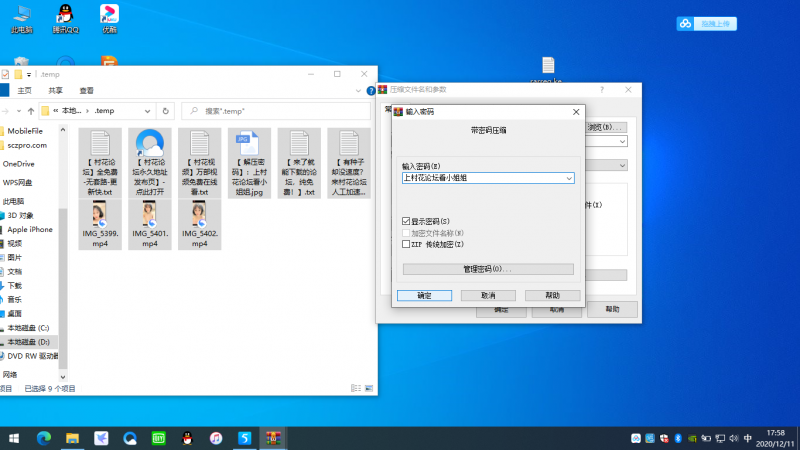This screenshot has width=800, height=450.
Task: Select OneDrive in navigation pane
Action: pos(18,163)
